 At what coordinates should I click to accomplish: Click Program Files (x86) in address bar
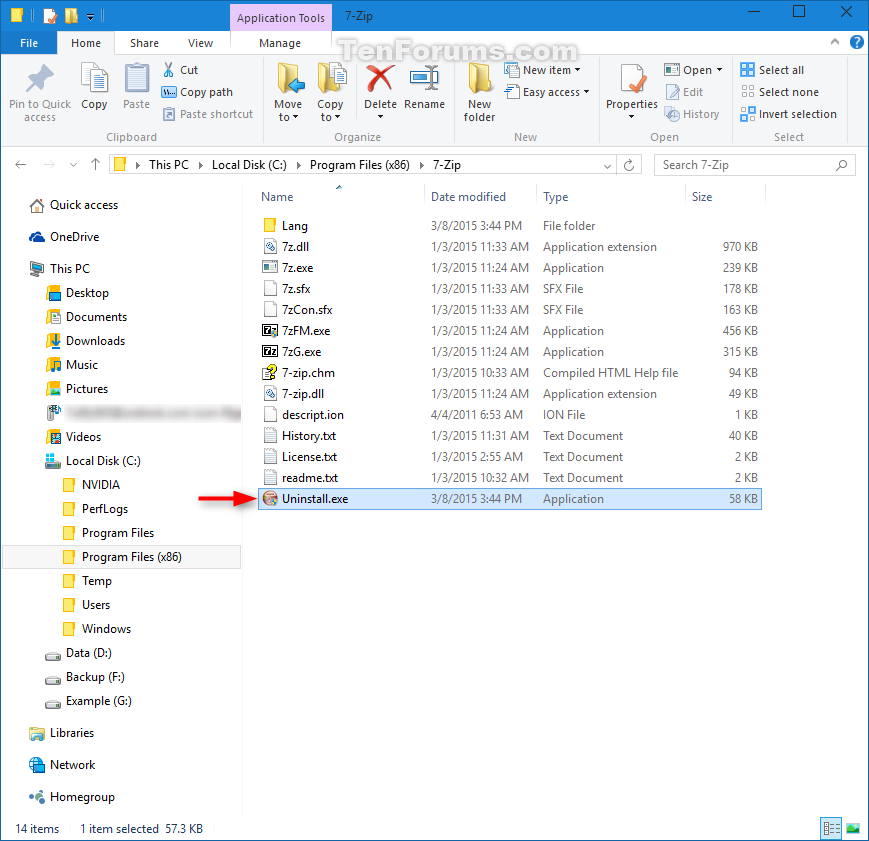[360, 165]
